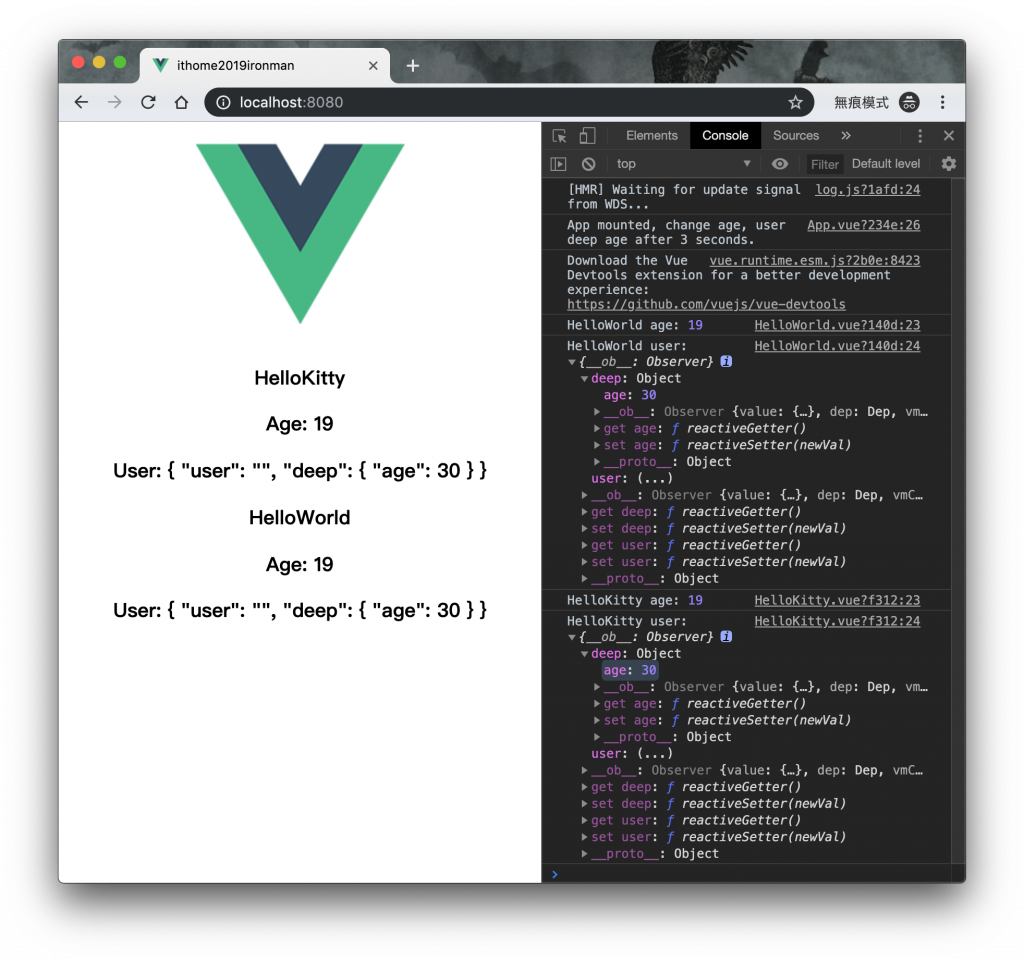
Task: Open HelloWorld.vue?140d:24 source link
Action: tap(837, 346)
